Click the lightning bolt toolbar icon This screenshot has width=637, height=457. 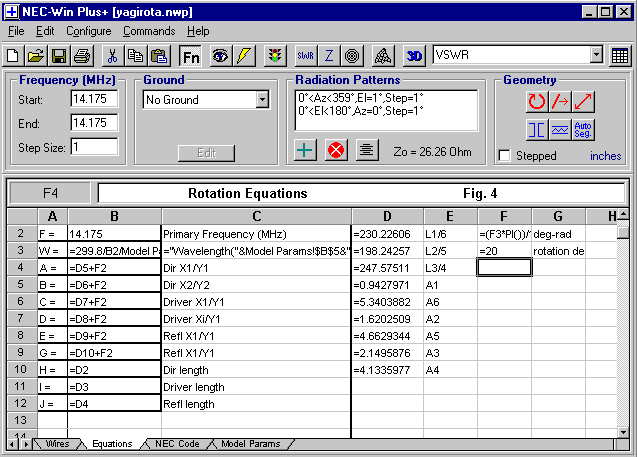pos(243,56)
